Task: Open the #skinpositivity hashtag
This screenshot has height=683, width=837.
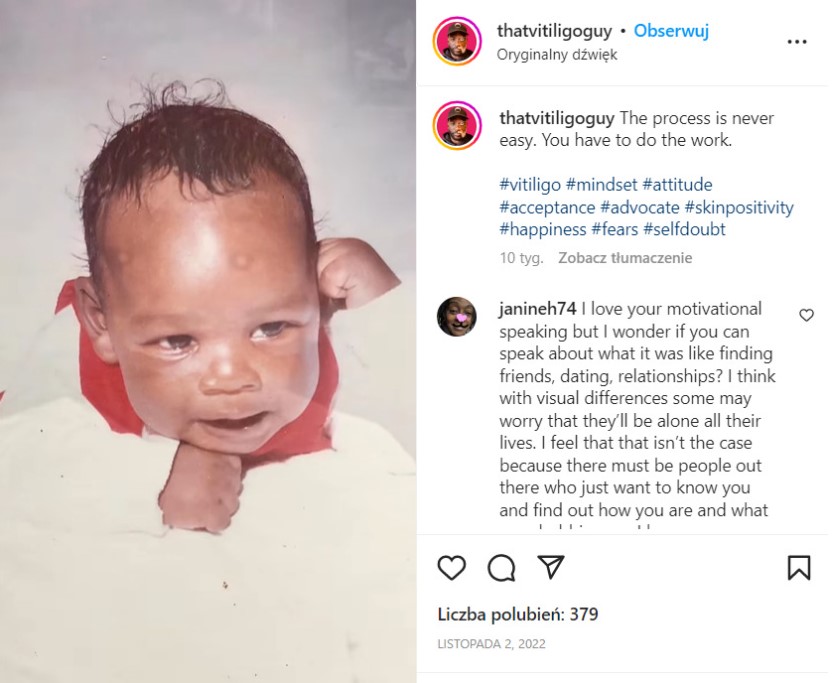Action: click(x=739, y=207)
